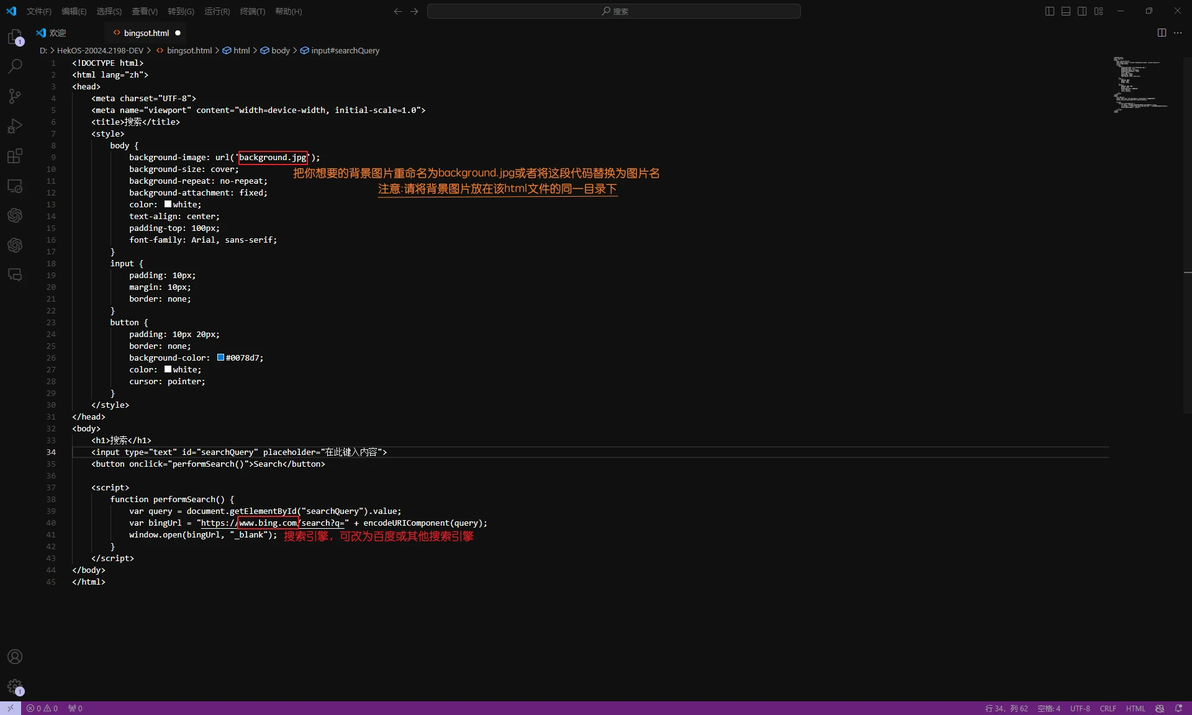Open color picker for #0078d7 swatch

220,357
